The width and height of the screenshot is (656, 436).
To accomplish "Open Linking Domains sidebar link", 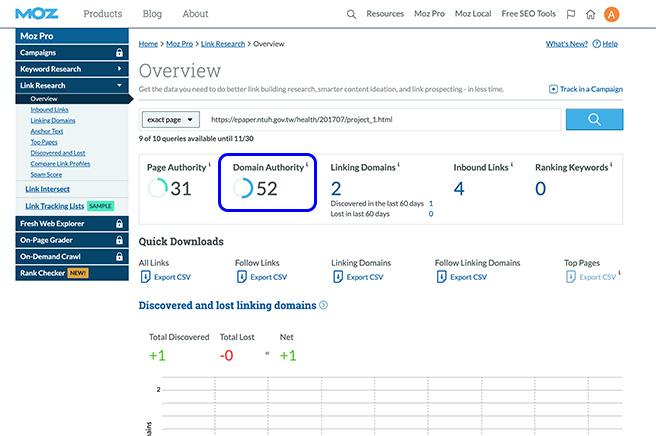I will [53, 121].
